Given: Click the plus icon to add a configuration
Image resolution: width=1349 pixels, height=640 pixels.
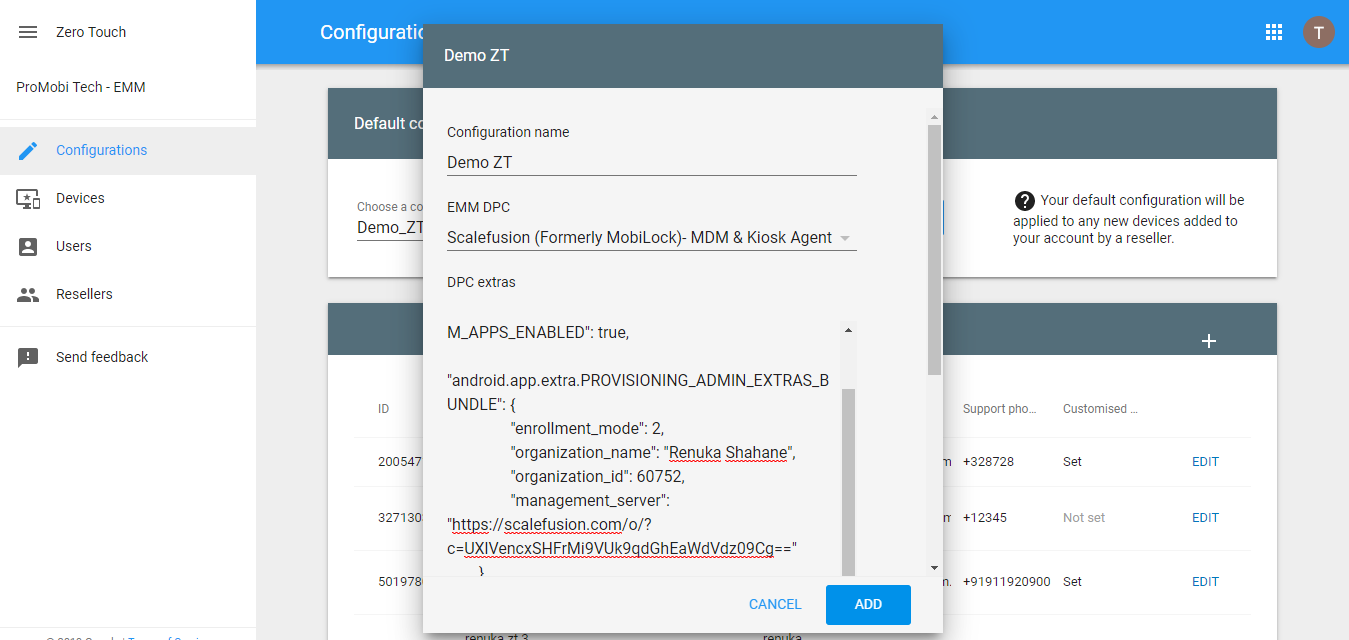Looking at the screenshot, I should point(1208,341).
